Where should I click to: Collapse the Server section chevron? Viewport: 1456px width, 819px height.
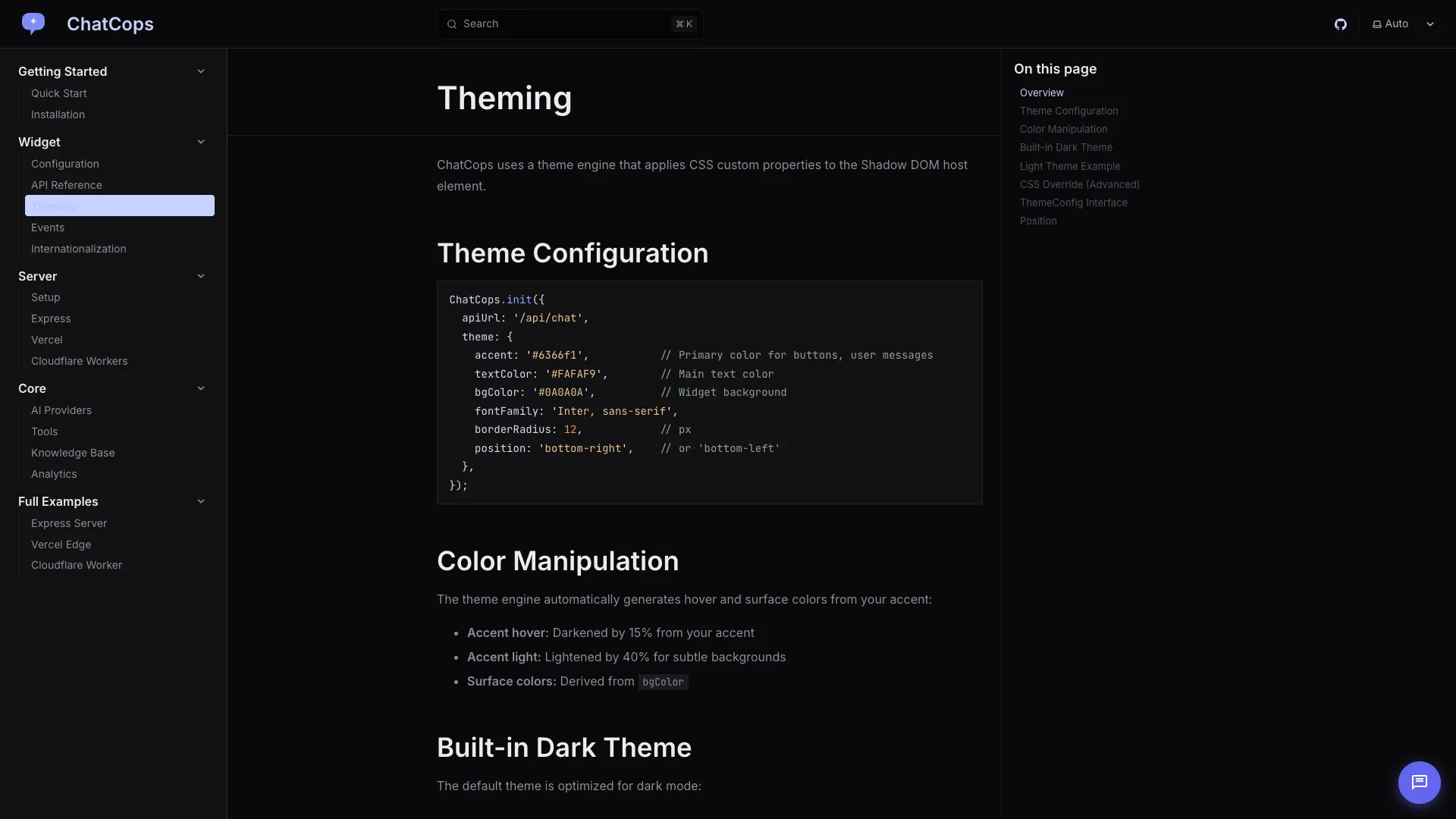201,276
